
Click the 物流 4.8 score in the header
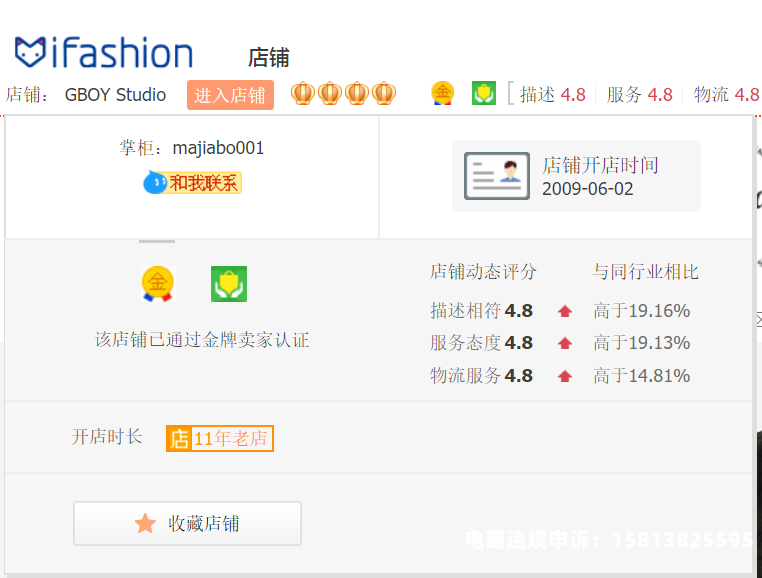coord(727,95)
